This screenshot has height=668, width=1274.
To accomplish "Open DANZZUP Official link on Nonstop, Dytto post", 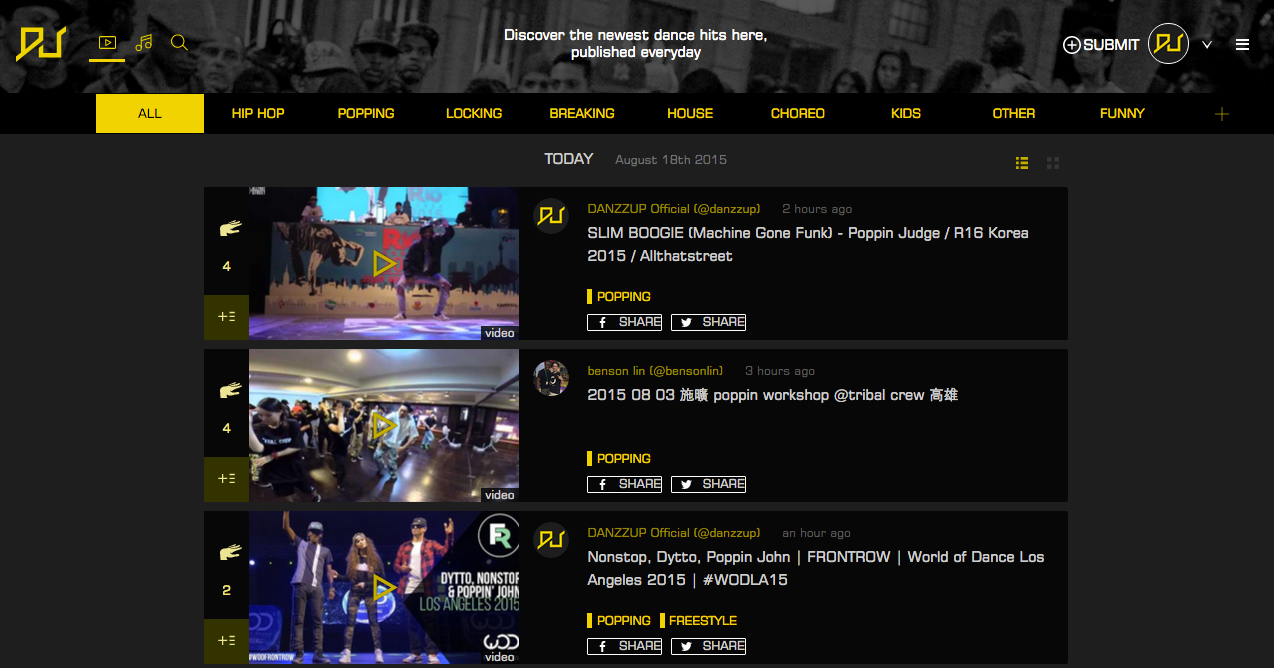I will tap(674, 533).
